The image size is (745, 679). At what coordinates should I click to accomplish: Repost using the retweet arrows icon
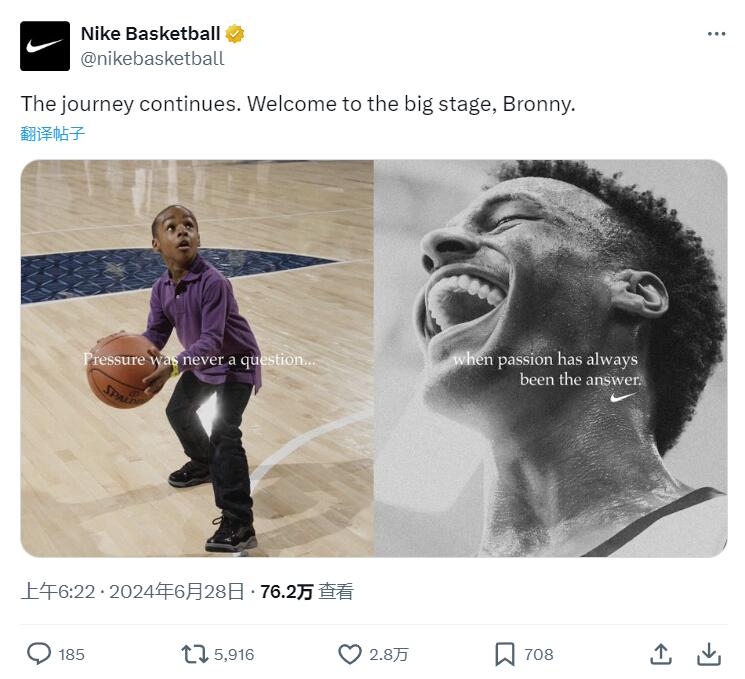point(194,654)
